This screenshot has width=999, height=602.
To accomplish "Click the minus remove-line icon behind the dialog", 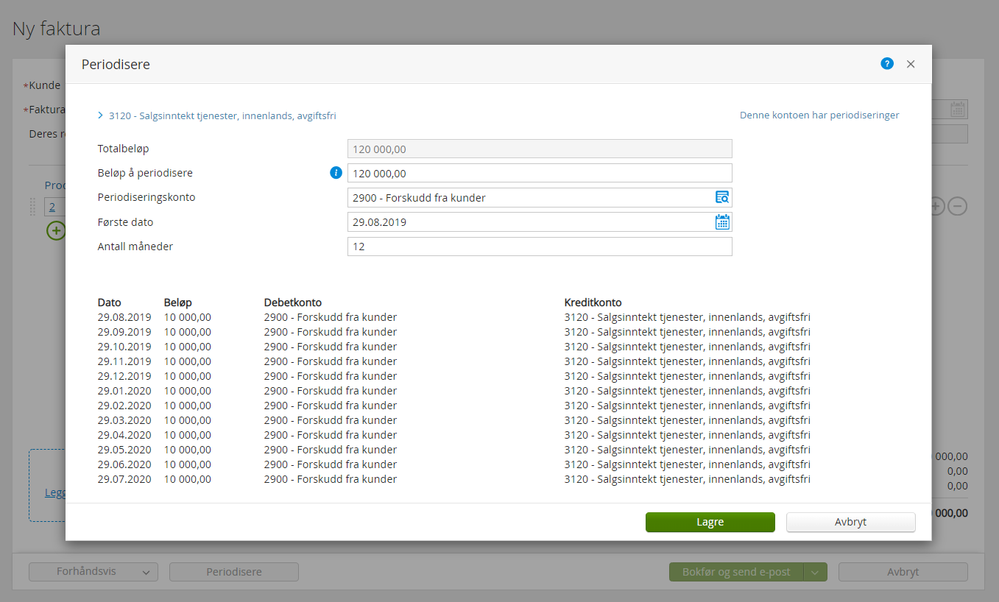I will point(957,206).
